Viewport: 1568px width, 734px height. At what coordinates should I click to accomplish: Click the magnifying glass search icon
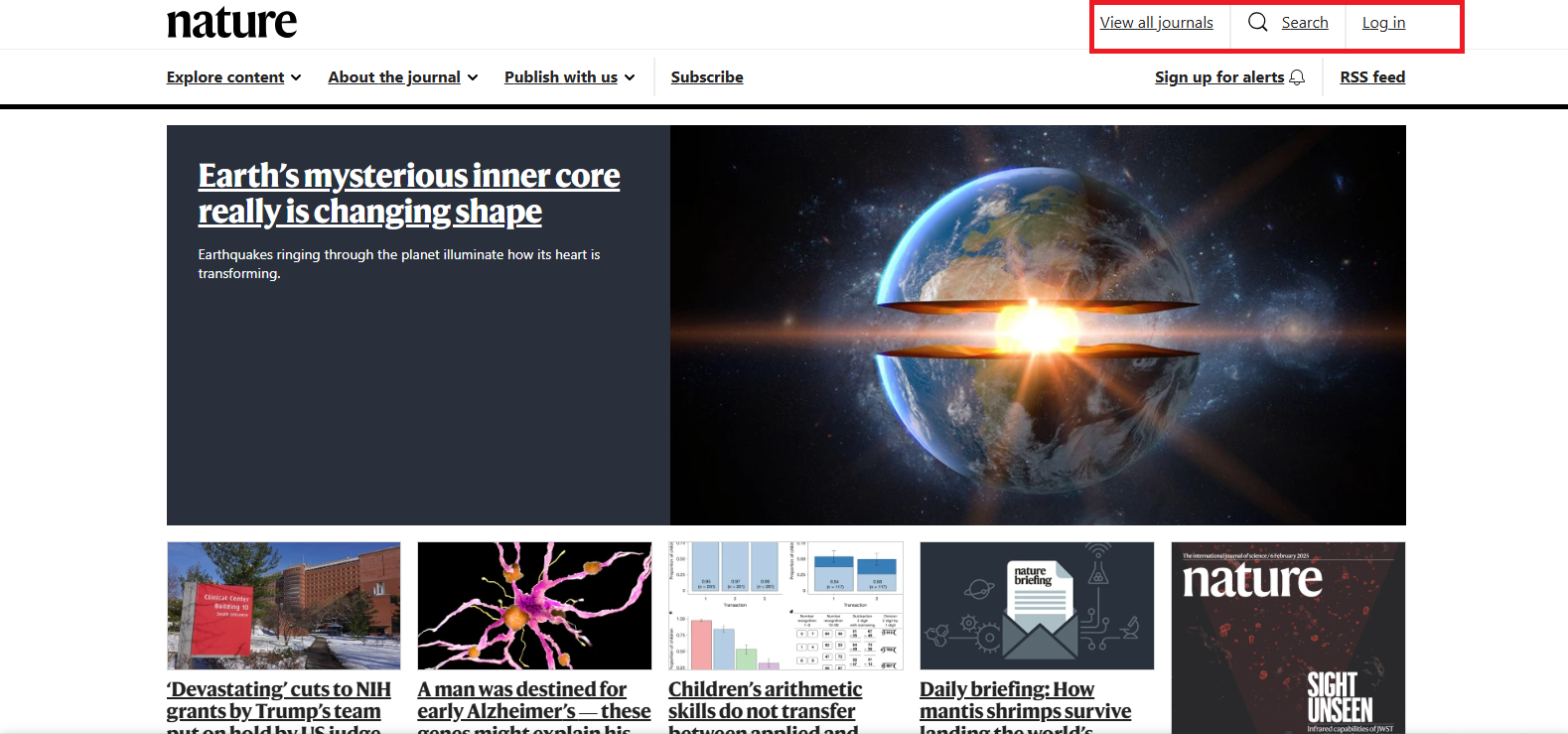click(1257, 22)
